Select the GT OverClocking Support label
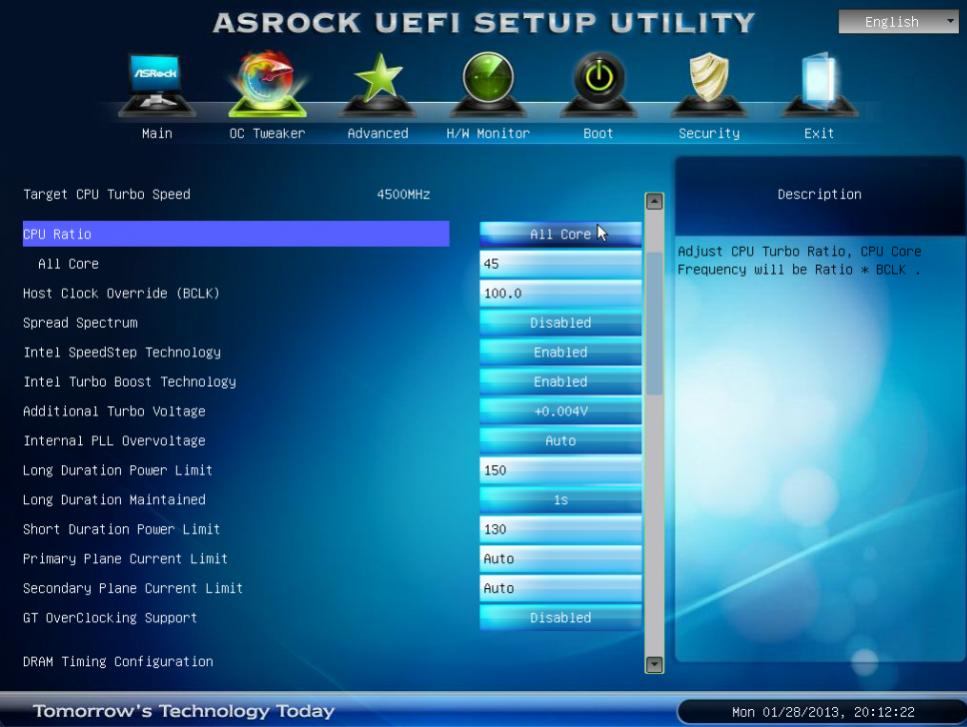Screen dimensions: 967x727 [x=110, y=618]
